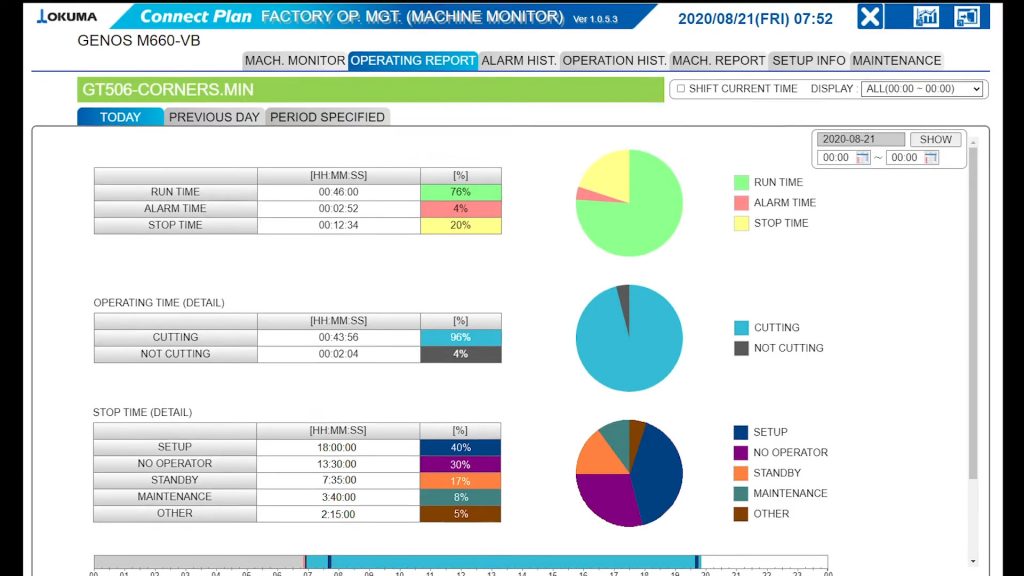The width and height of the screenshot is (1024, 576).
Task: Enable the SHIFT CURRENT TIME checkbox
Action: click(x=681, y=89)
